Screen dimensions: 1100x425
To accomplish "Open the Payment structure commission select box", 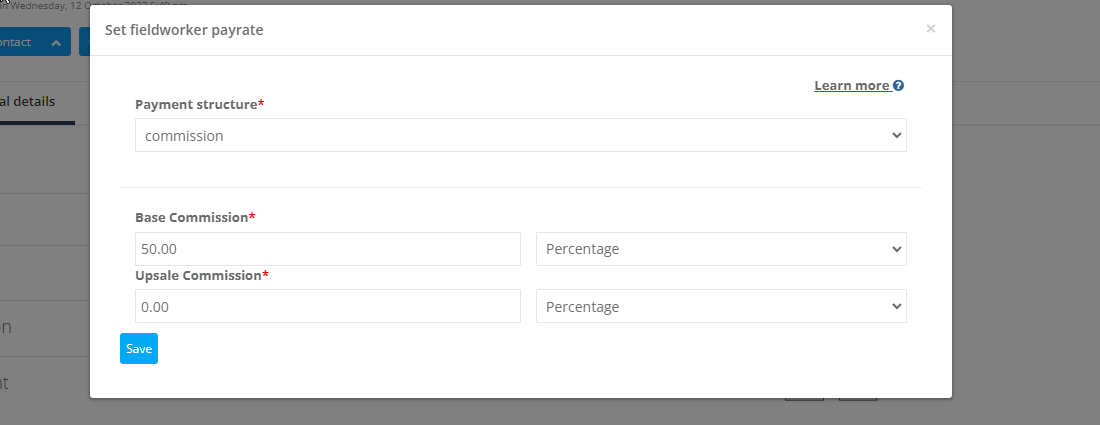I will pyautogui.click(x=521, y=135).
